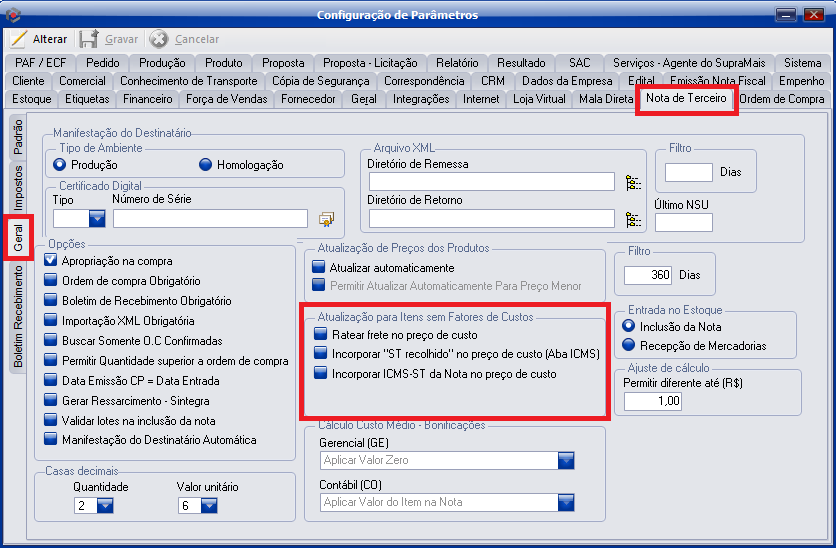The width and height of the screenshot is (836, 548).
Task: Expand Quantidade decimal places dropdown
Action: (x=105, y=506)
